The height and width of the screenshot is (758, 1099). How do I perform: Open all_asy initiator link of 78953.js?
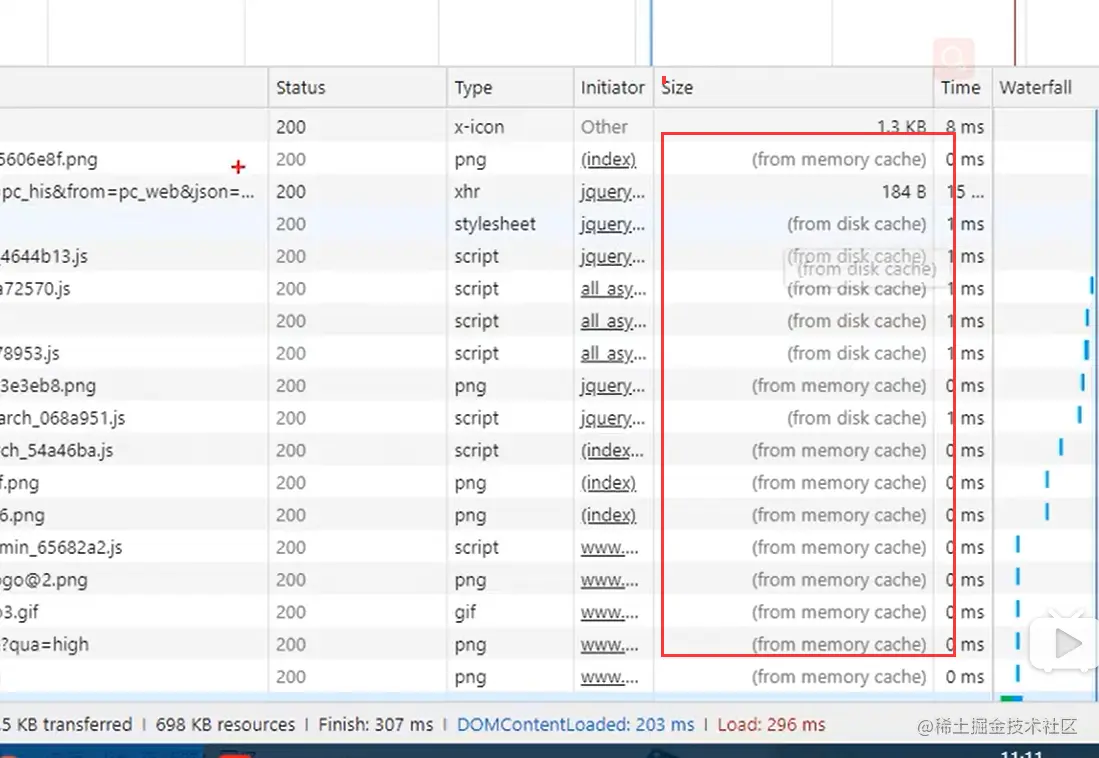pos(613,353)
